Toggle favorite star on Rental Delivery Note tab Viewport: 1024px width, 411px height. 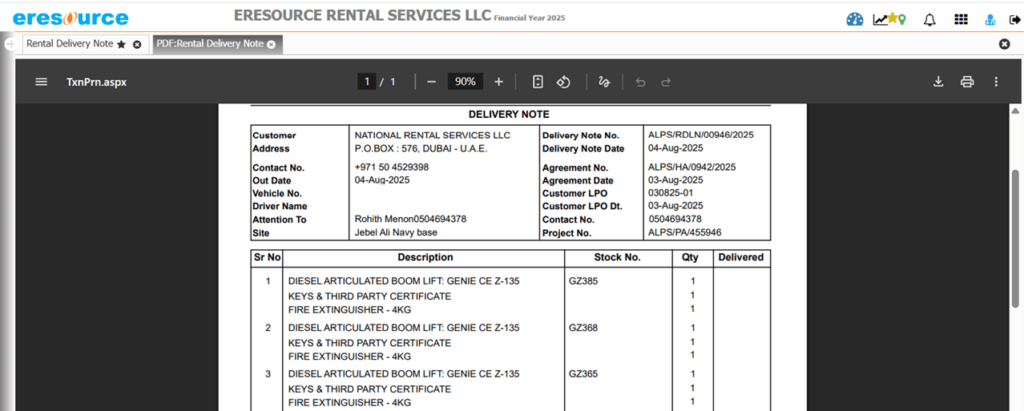(121, 44)
